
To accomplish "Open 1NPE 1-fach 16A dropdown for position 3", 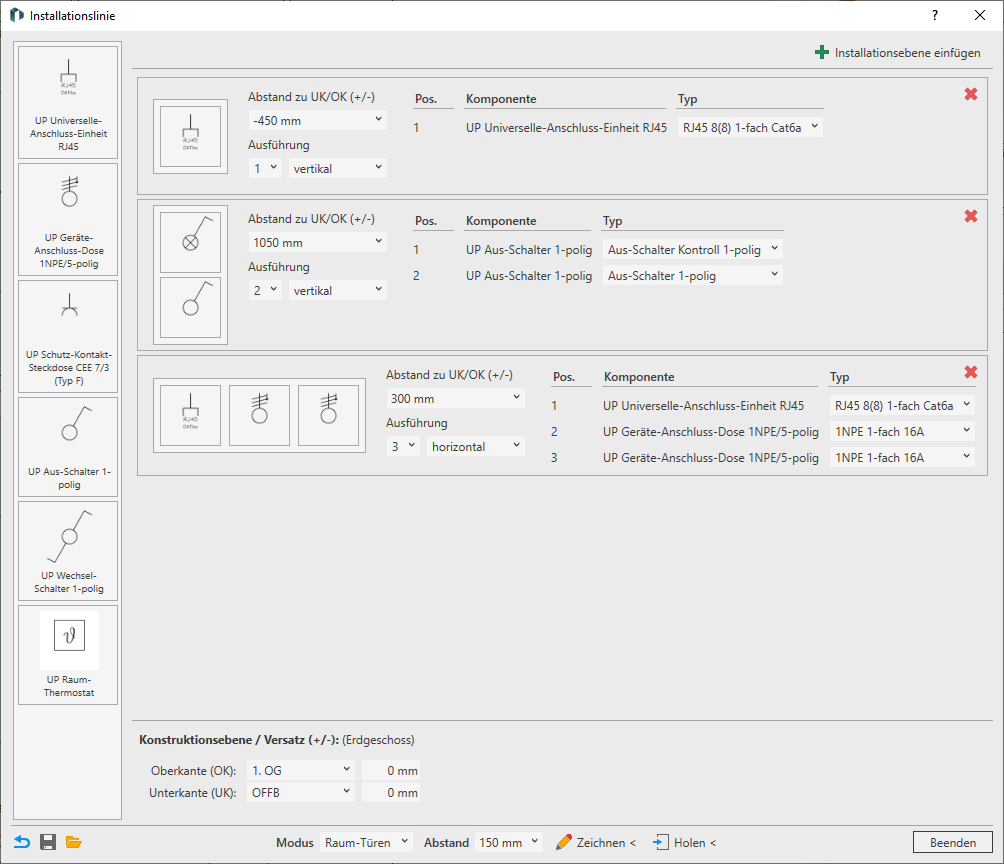I will [902, 457].
